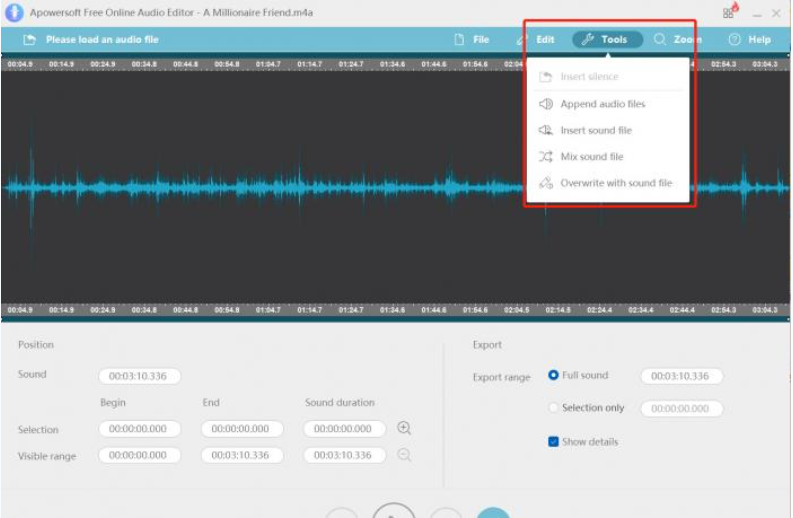Click the 02:14.5 marker on the bottom ruler

click(x=558, y=310)
